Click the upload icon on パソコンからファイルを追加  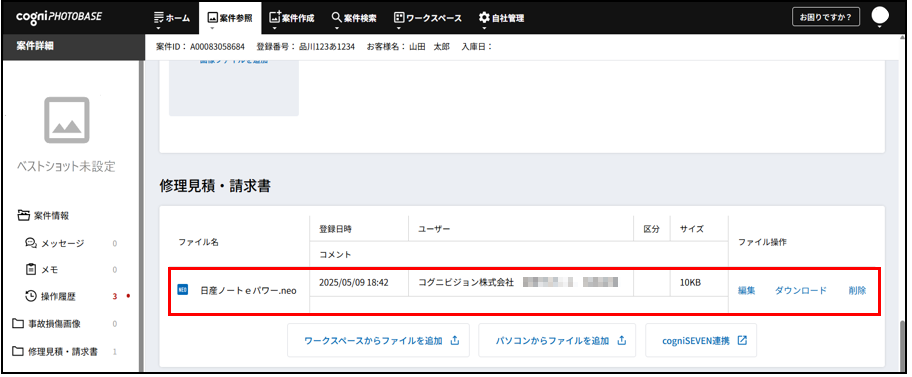[621, 341]
